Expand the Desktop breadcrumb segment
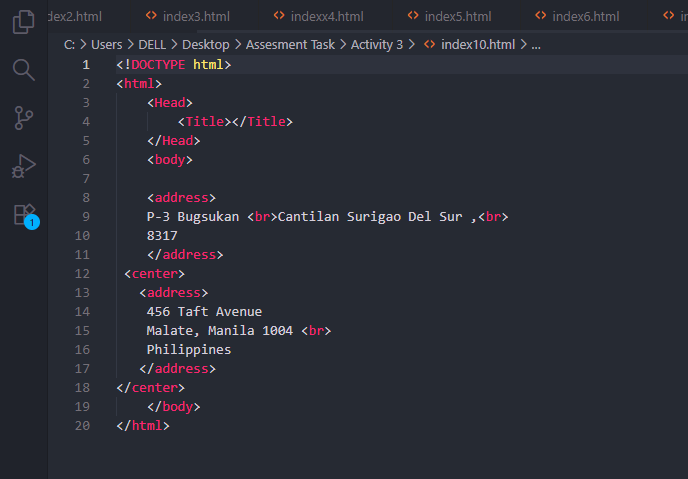Viewport: 688px width, 479px height. coord(206,45)
